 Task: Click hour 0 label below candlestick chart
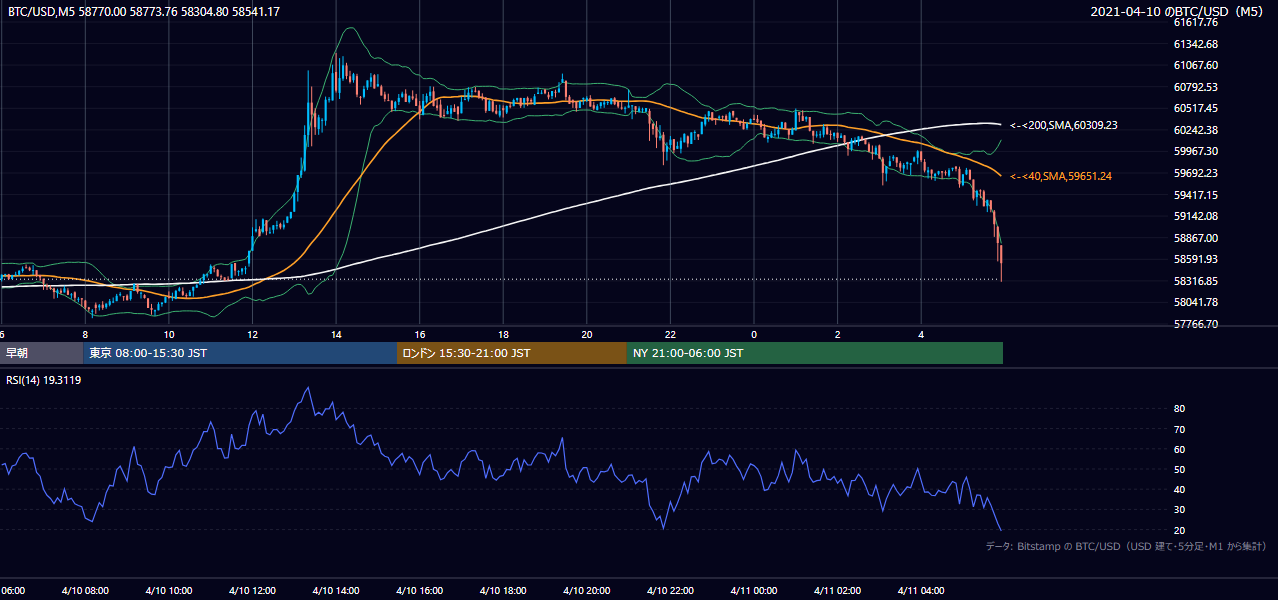coord(754,334)
